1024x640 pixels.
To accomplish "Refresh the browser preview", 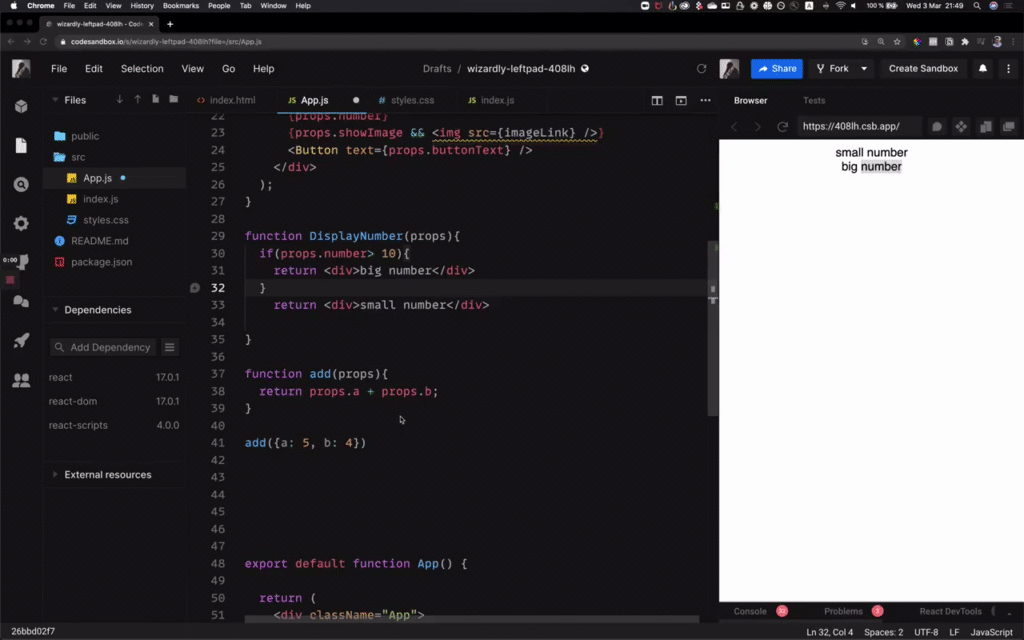I will point(782,126).
